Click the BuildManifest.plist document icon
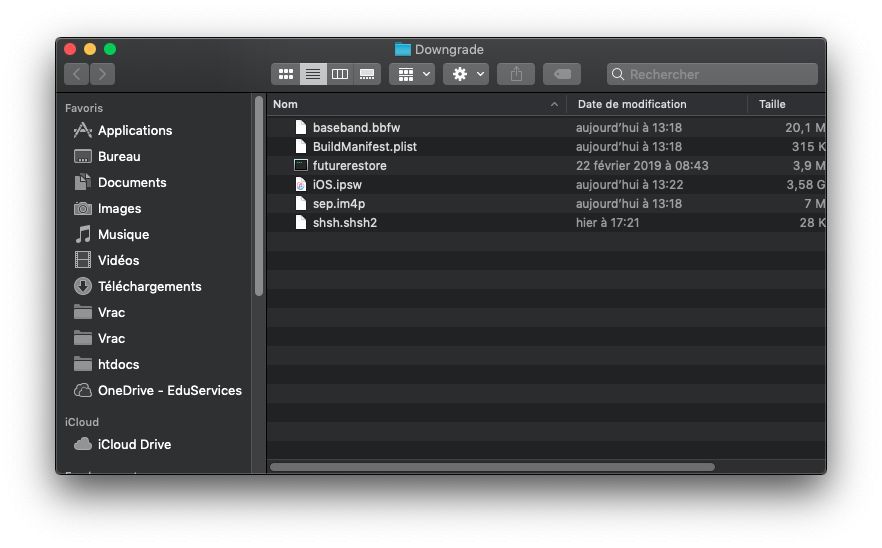The image size is (882, 548). [301, 147]
